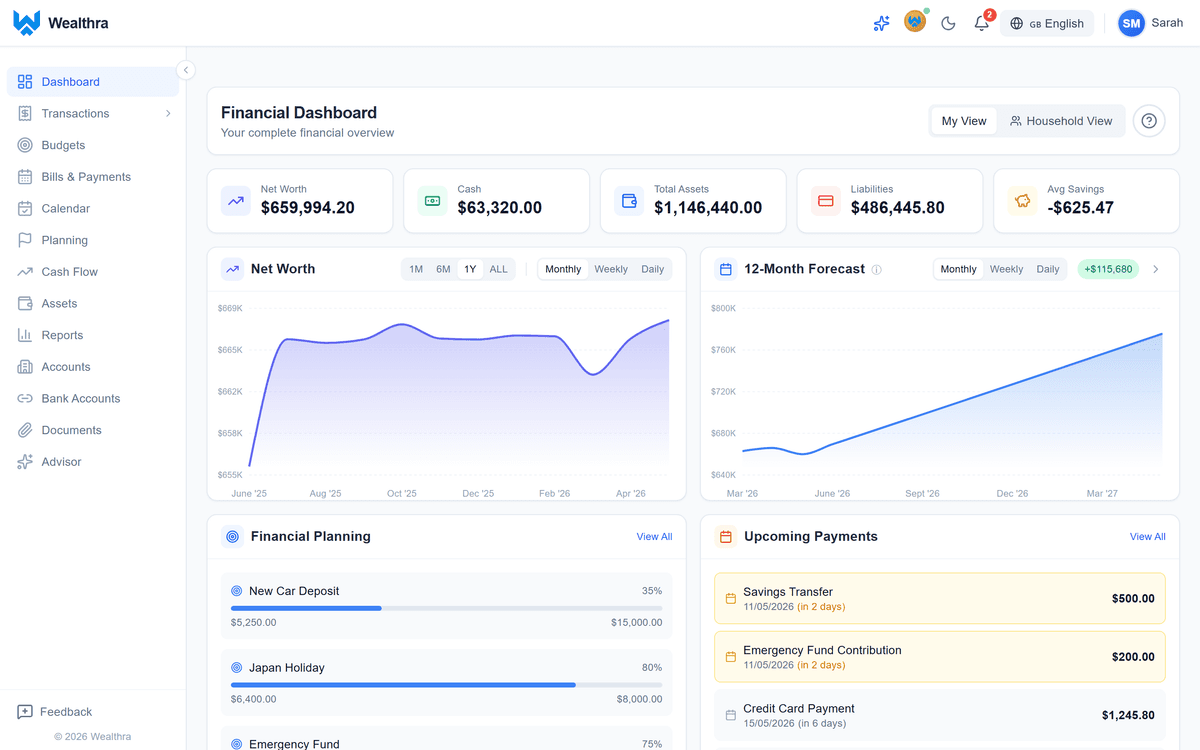Collapse the sidebar with chevron button
The height and width of the screenshot is (750, 1200).
coord(185,70)
